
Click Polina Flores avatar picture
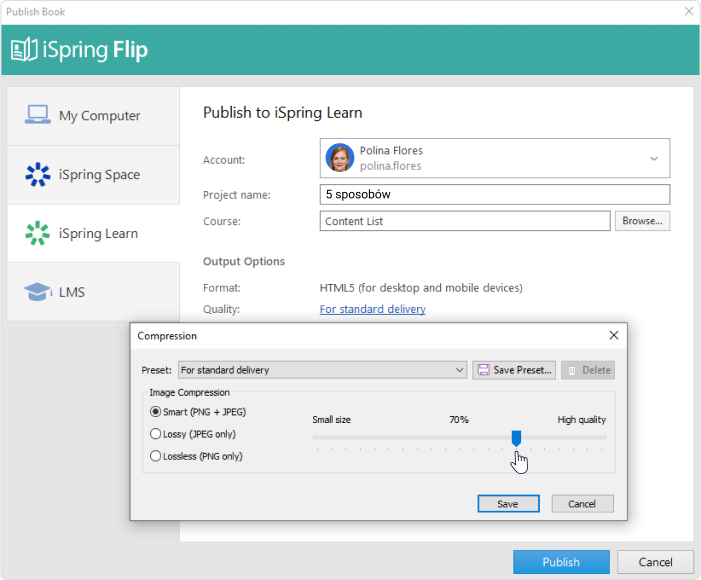click(340, 158)
